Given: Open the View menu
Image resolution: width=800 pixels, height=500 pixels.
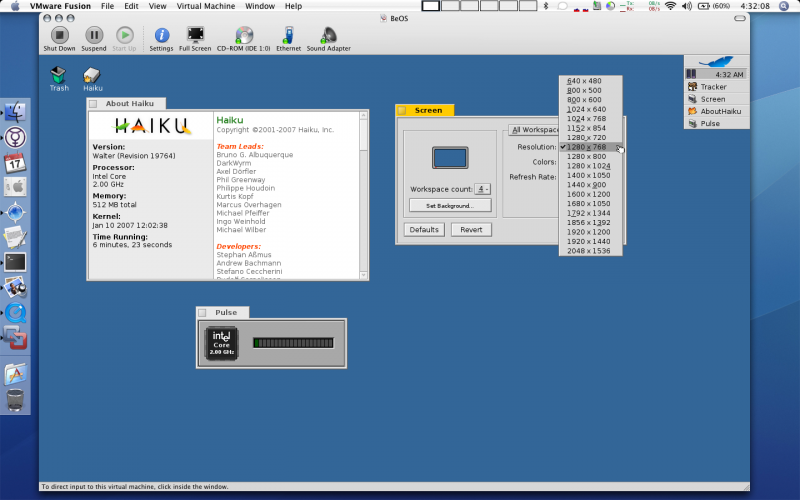Looking at the screenshot, I should (157, 6).
